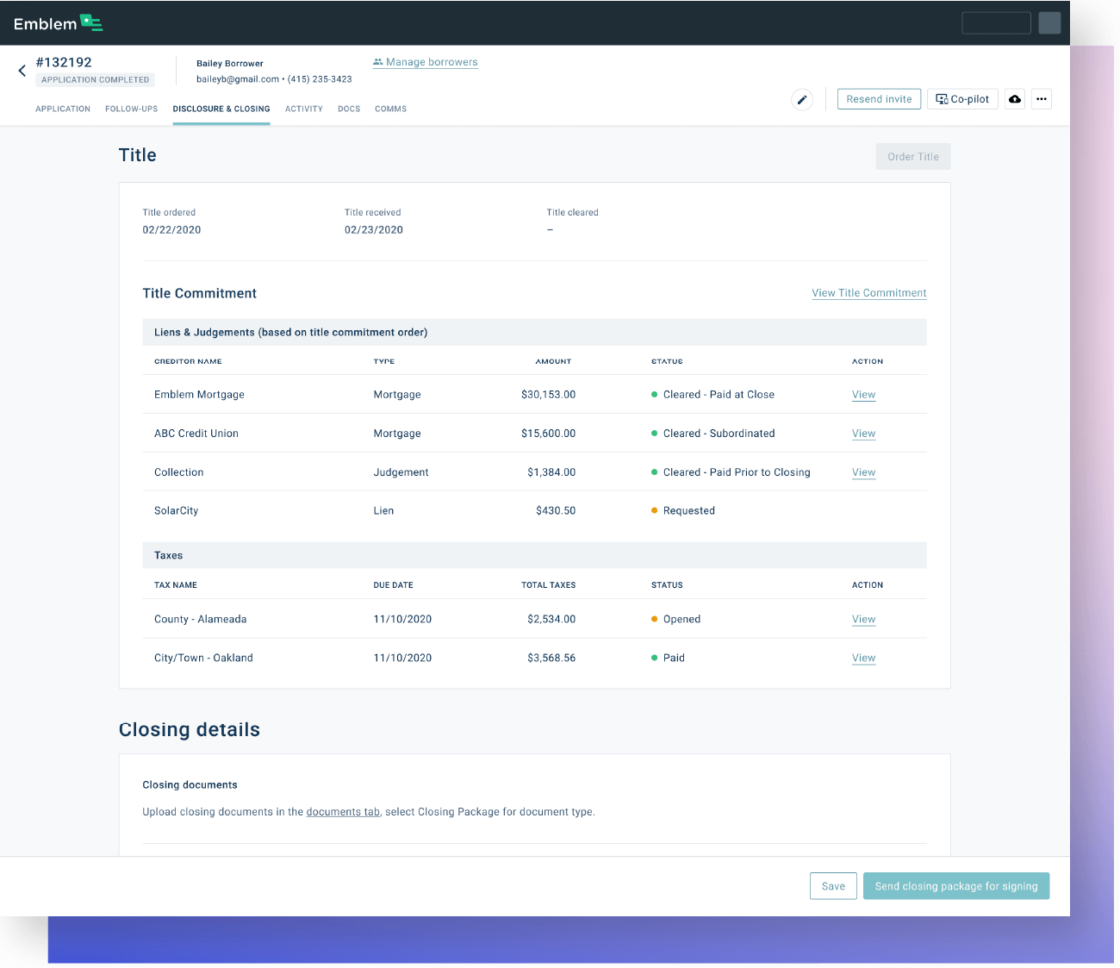Click the pencil edit icon
The width and height of the screenshot is (1120, 968).
point(801,99)
